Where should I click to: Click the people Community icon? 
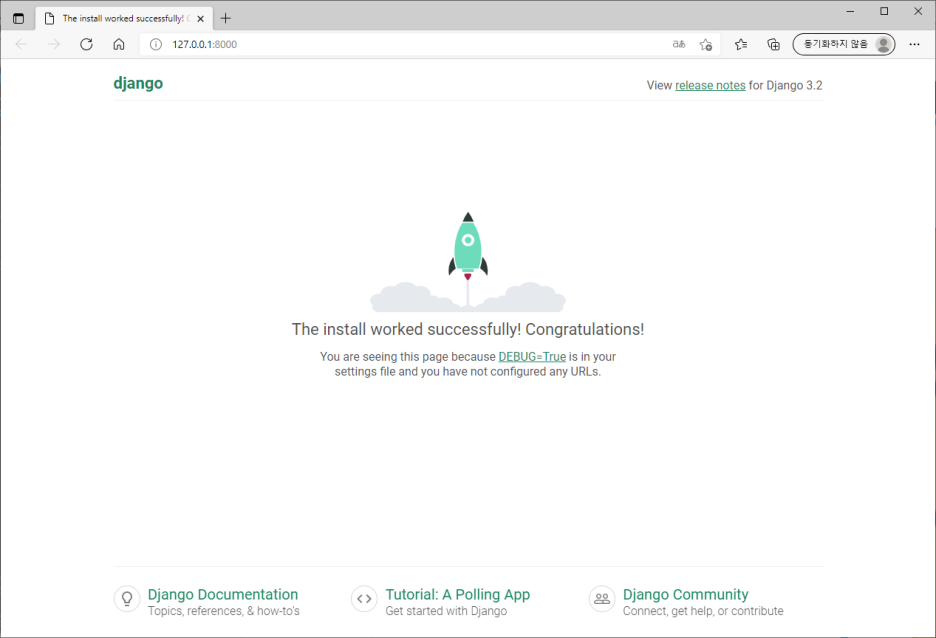602,599
